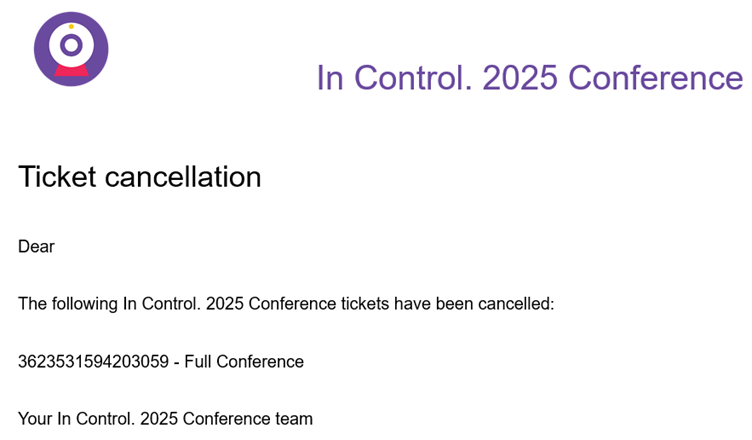Click the "In Control. 2025 Conference" header title

[529, 78]
